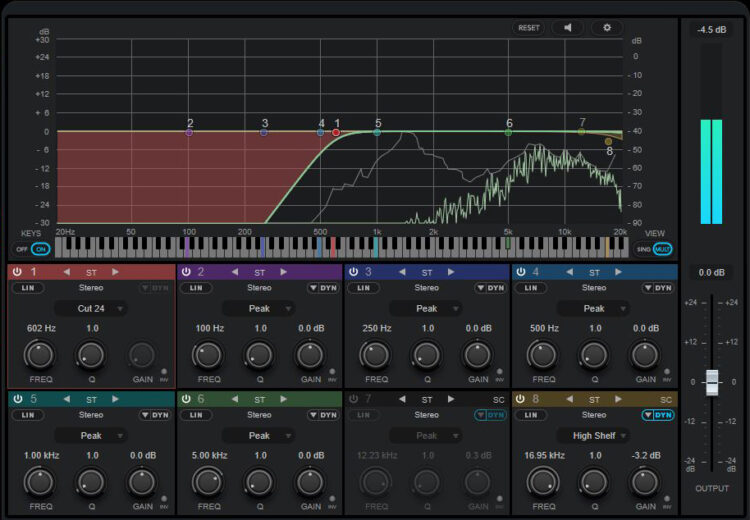The height and width of the screenshot is (520, 750).
Task: Open band 6 Peak filter type dropdown
Action: (x=259, y=436)
